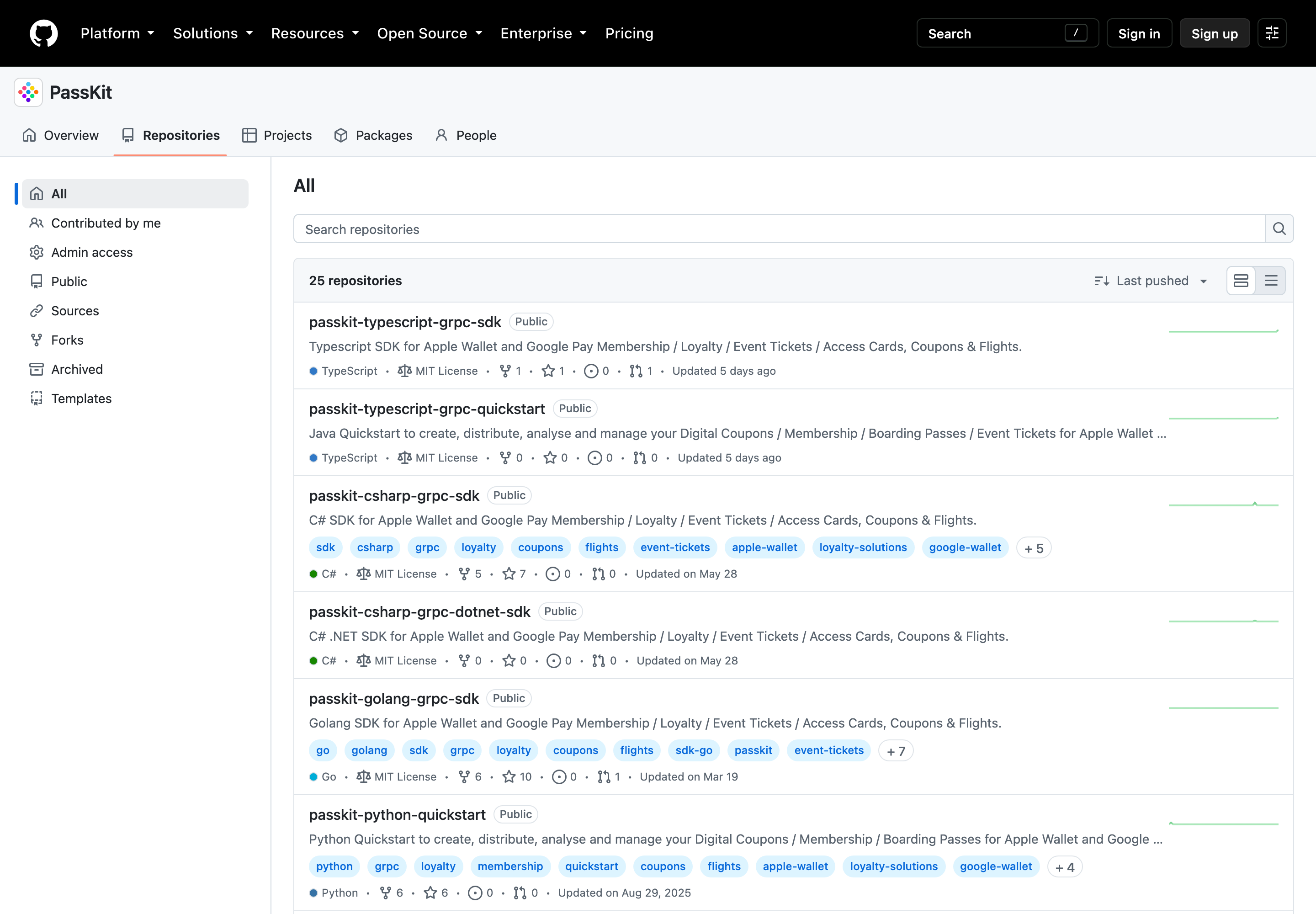This screenshot has height=914, width=1316.
Task: Open forks of passkit-csharp-grpc-sdk
Action: [x=470, y=574]
